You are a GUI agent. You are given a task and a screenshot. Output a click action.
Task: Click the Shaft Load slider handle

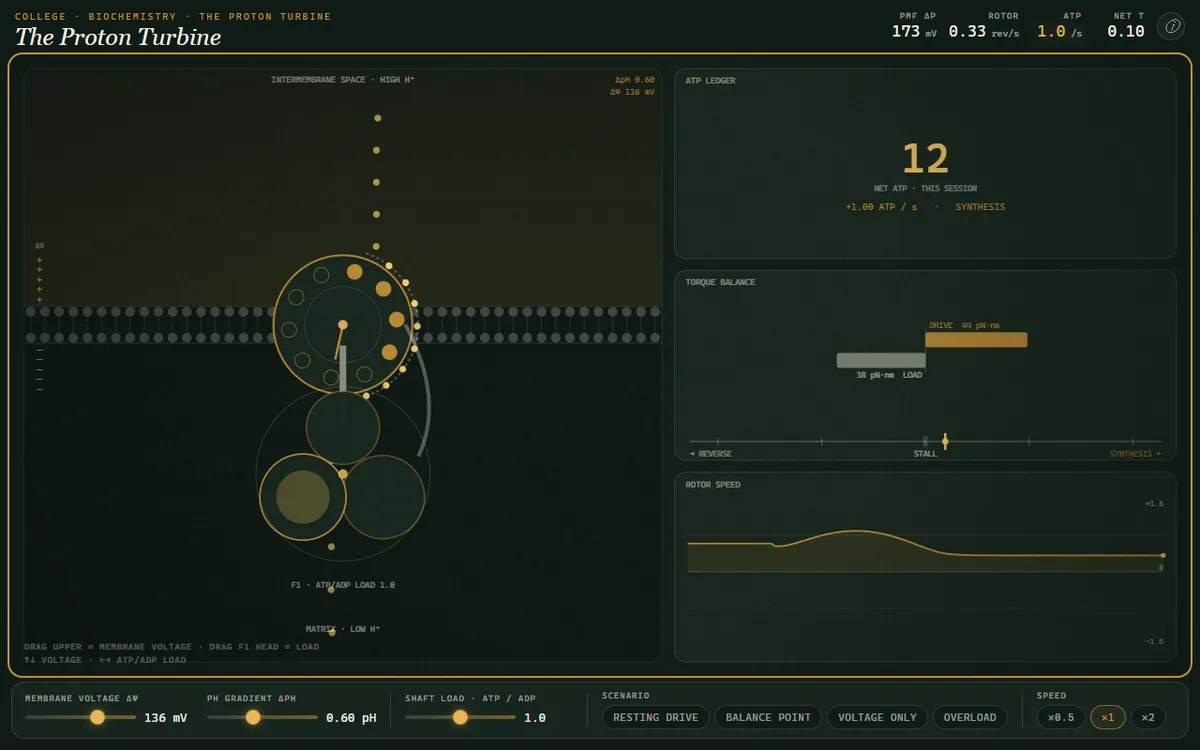(x=460, y=717)
